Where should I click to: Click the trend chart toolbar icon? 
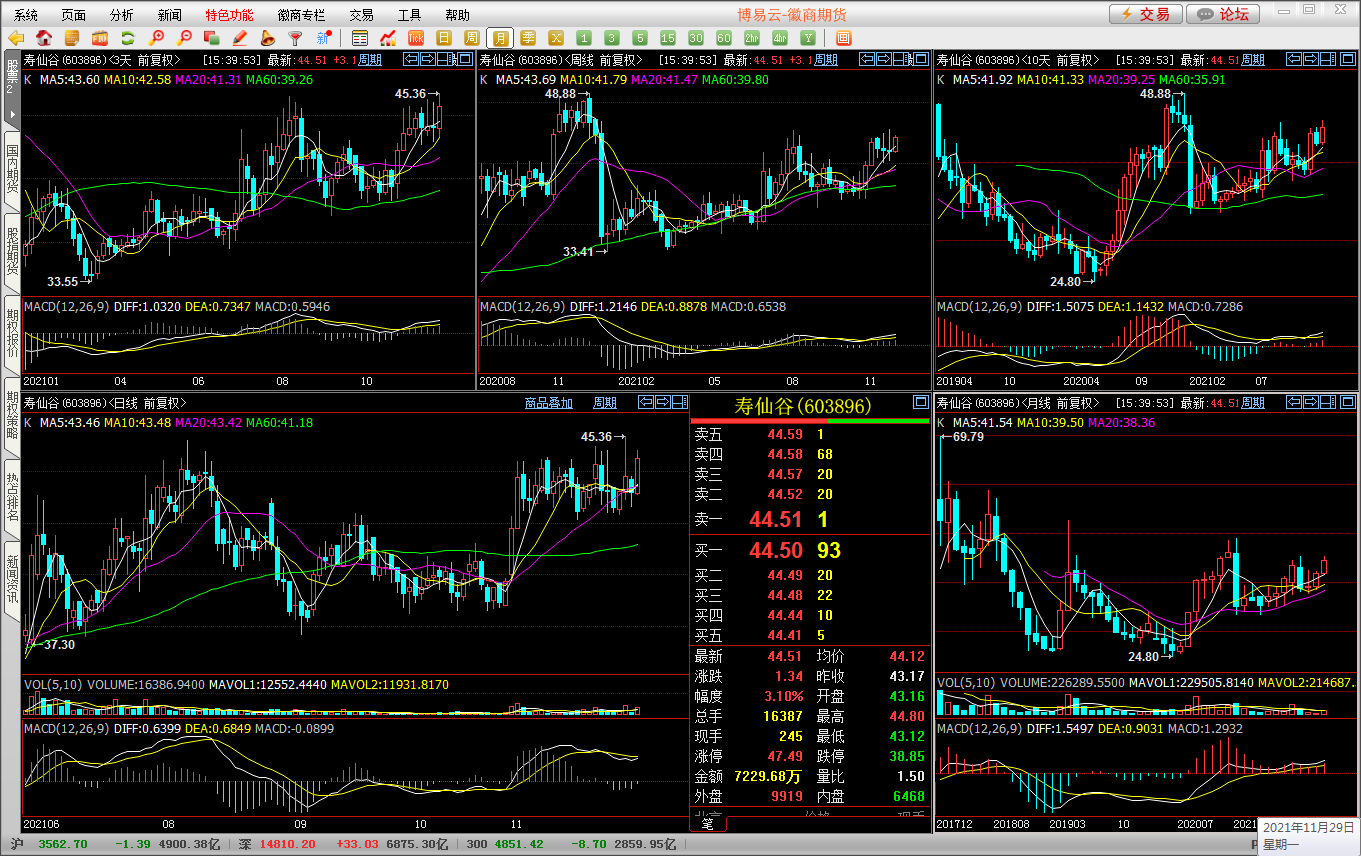click(388, 38)
